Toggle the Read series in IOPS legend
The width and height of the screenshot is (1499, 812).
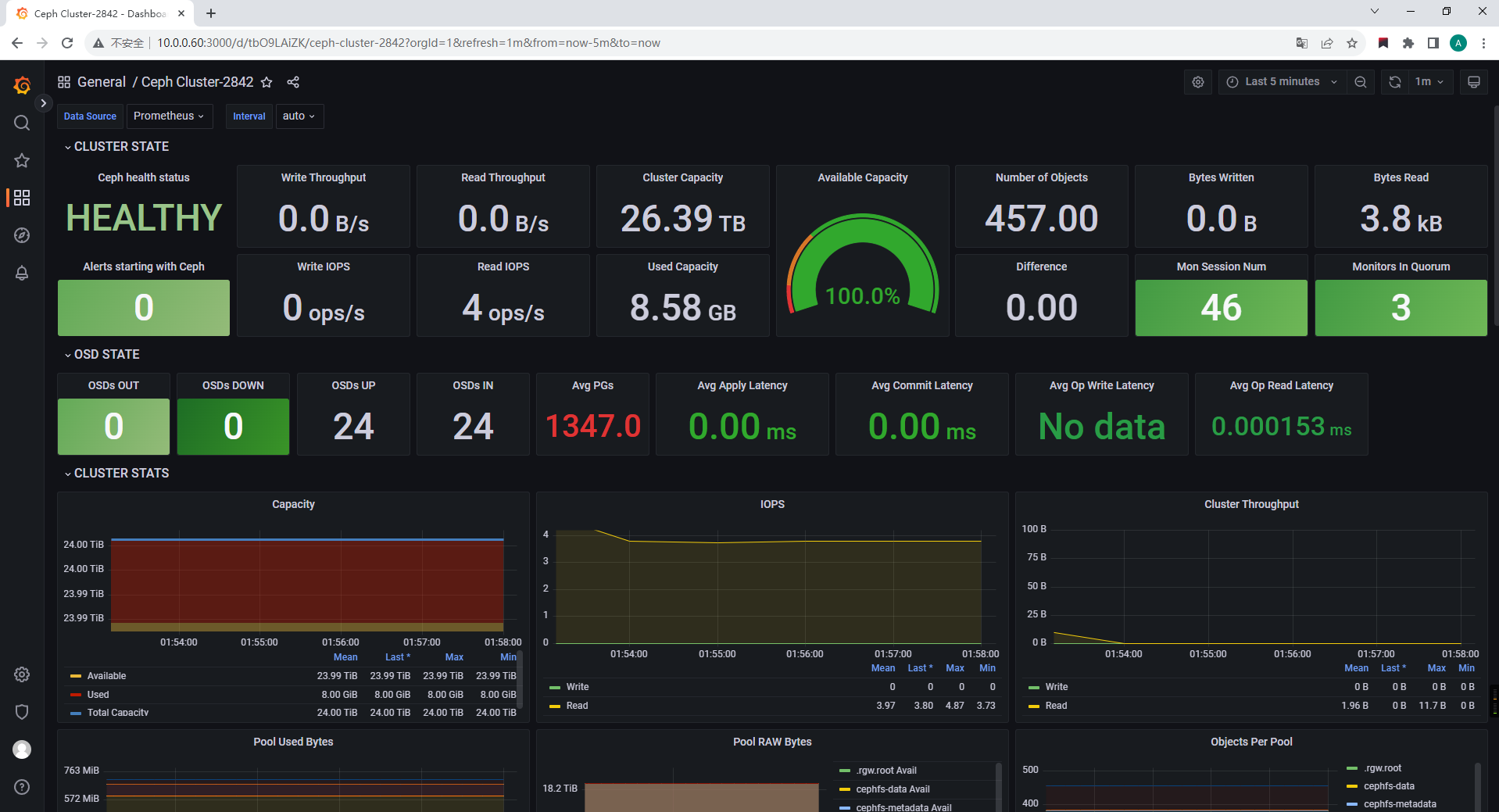578,706
